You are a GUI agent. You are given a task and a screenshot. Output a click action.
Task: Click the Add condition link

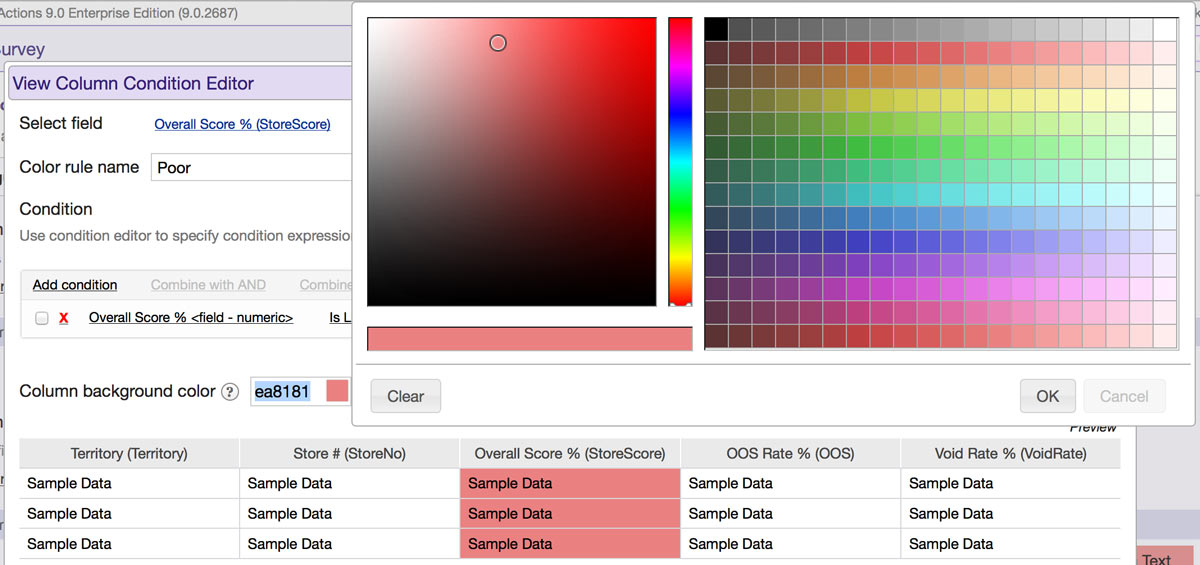pyautogui.click(x=75, y=285)
